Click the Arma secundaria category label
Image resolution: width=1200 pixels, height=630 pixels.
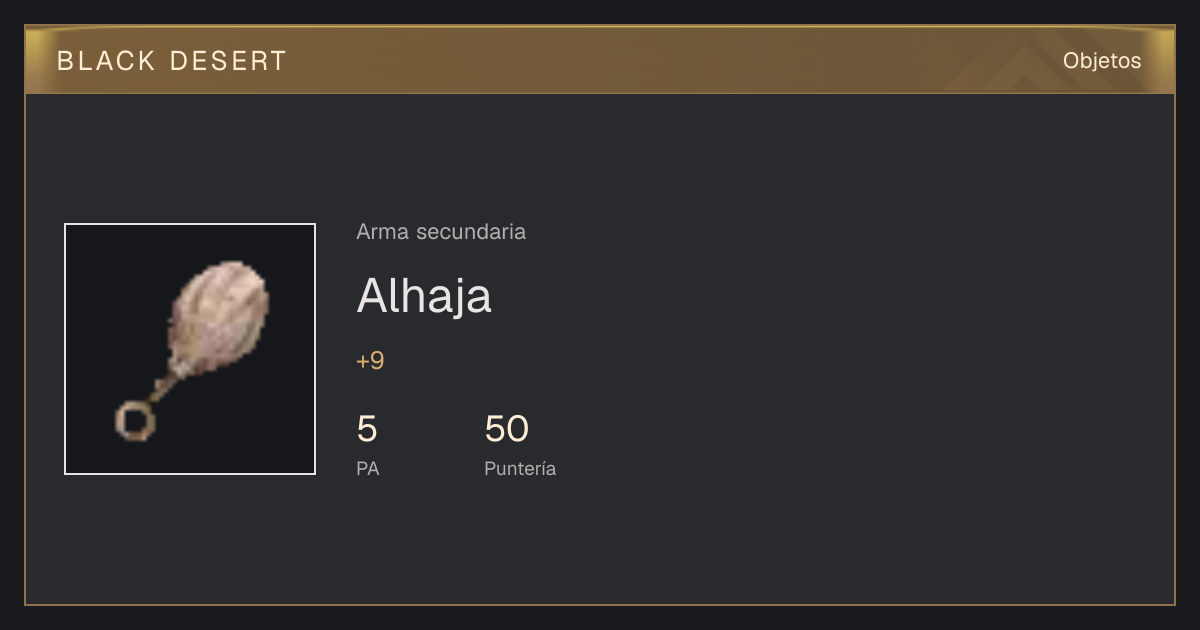pos(441,232)
